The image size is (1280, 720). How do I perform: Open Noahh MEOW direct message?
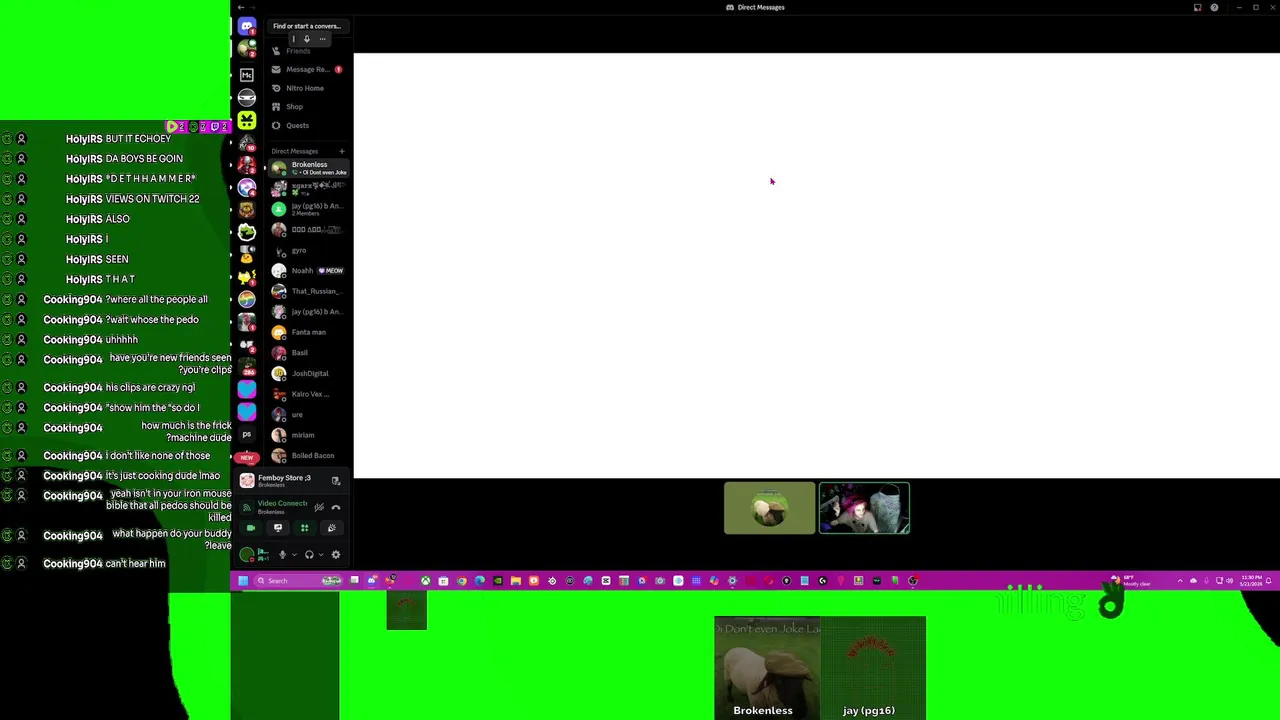coord(309,271)
